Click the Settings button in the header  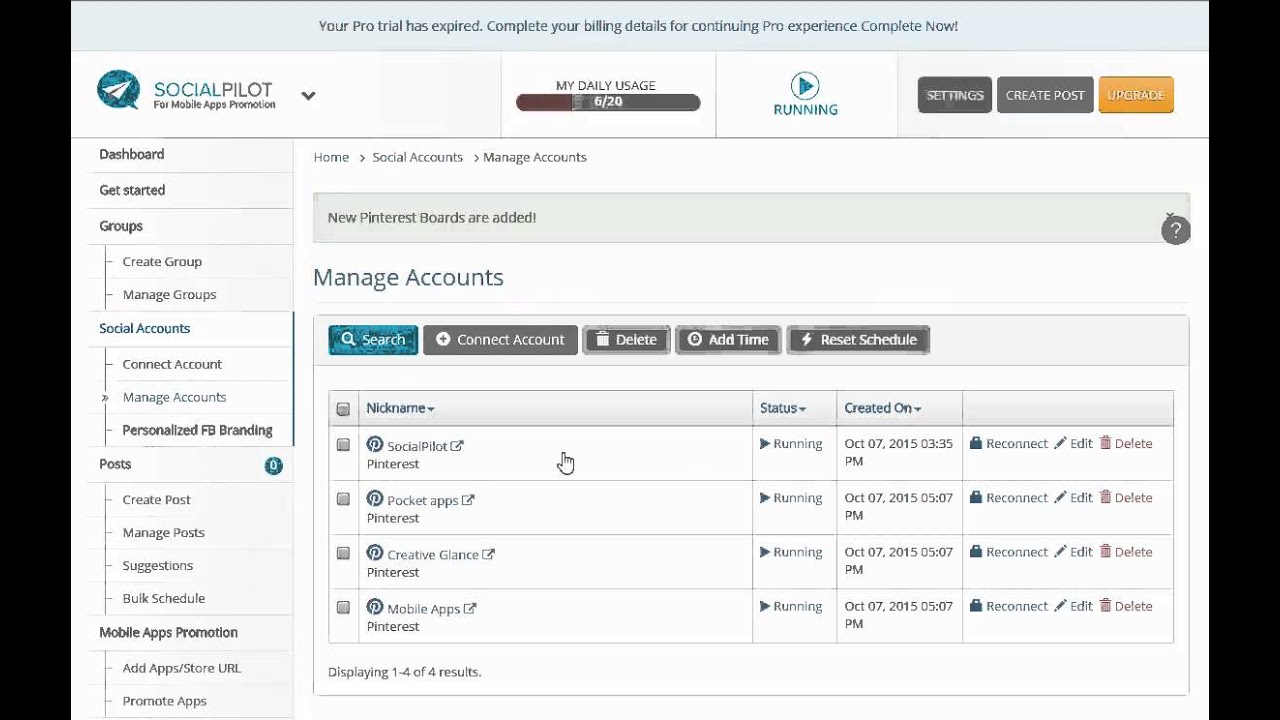tap(955, 95)
